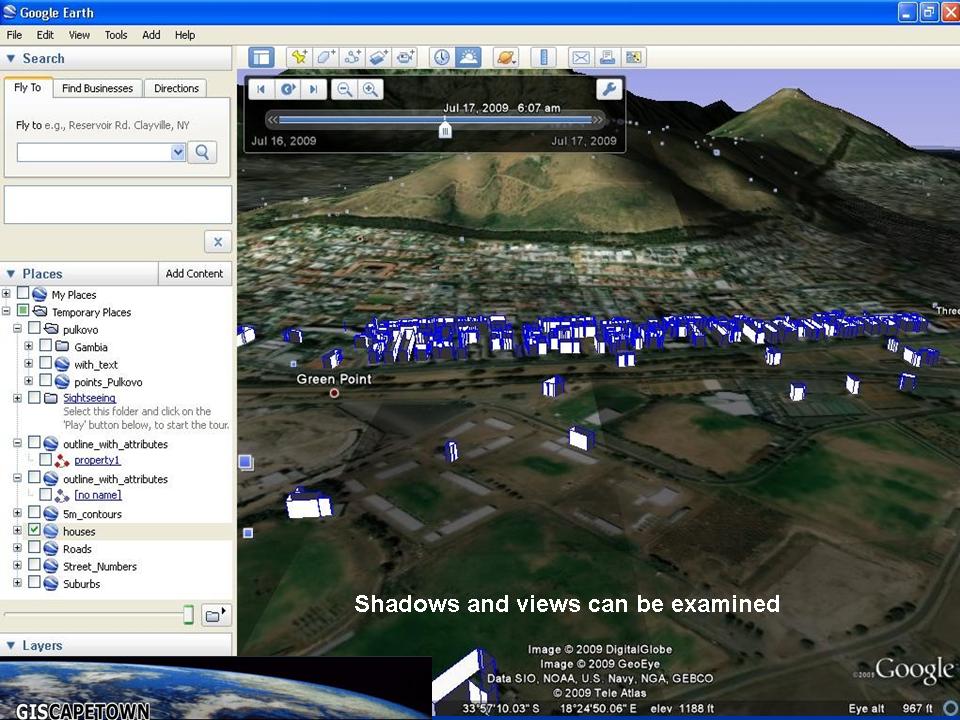Collapse the Layers panel triangle

10,645
